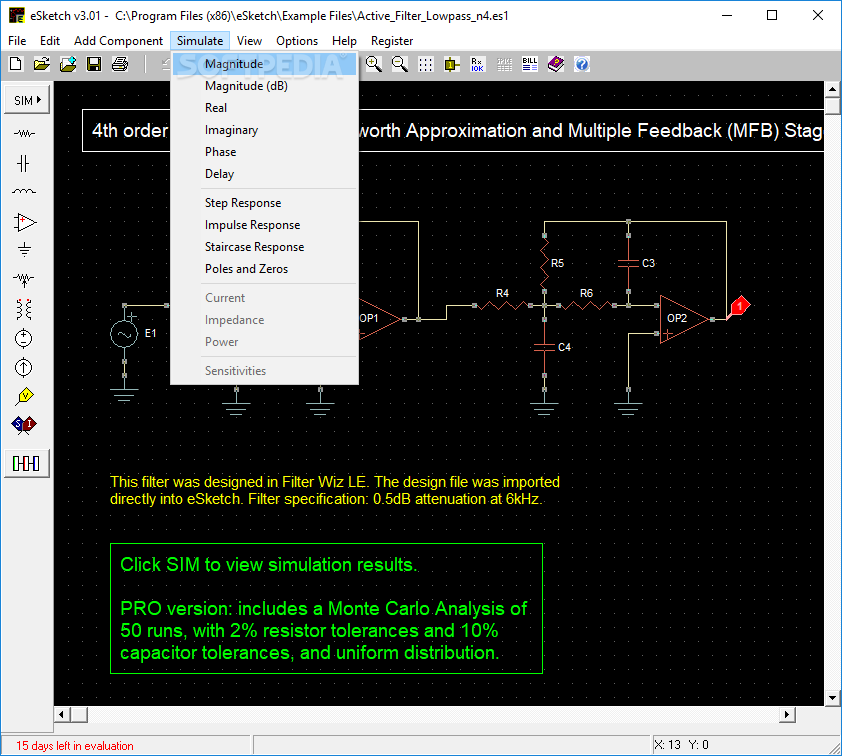Click the OP2 op-amp on the schematic
This screenshot has height=756, width=842.
[x=683, y=319]
